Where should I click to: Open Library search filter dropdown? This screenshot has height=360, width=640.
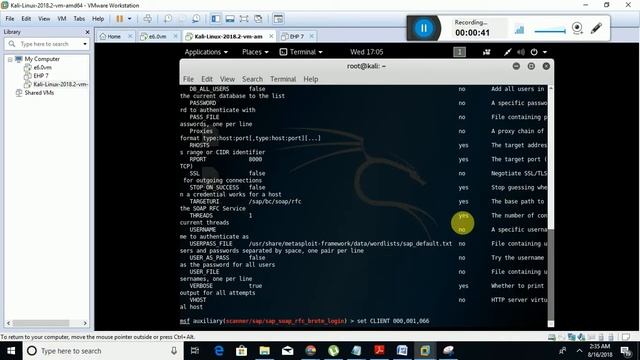coord(85,44)
